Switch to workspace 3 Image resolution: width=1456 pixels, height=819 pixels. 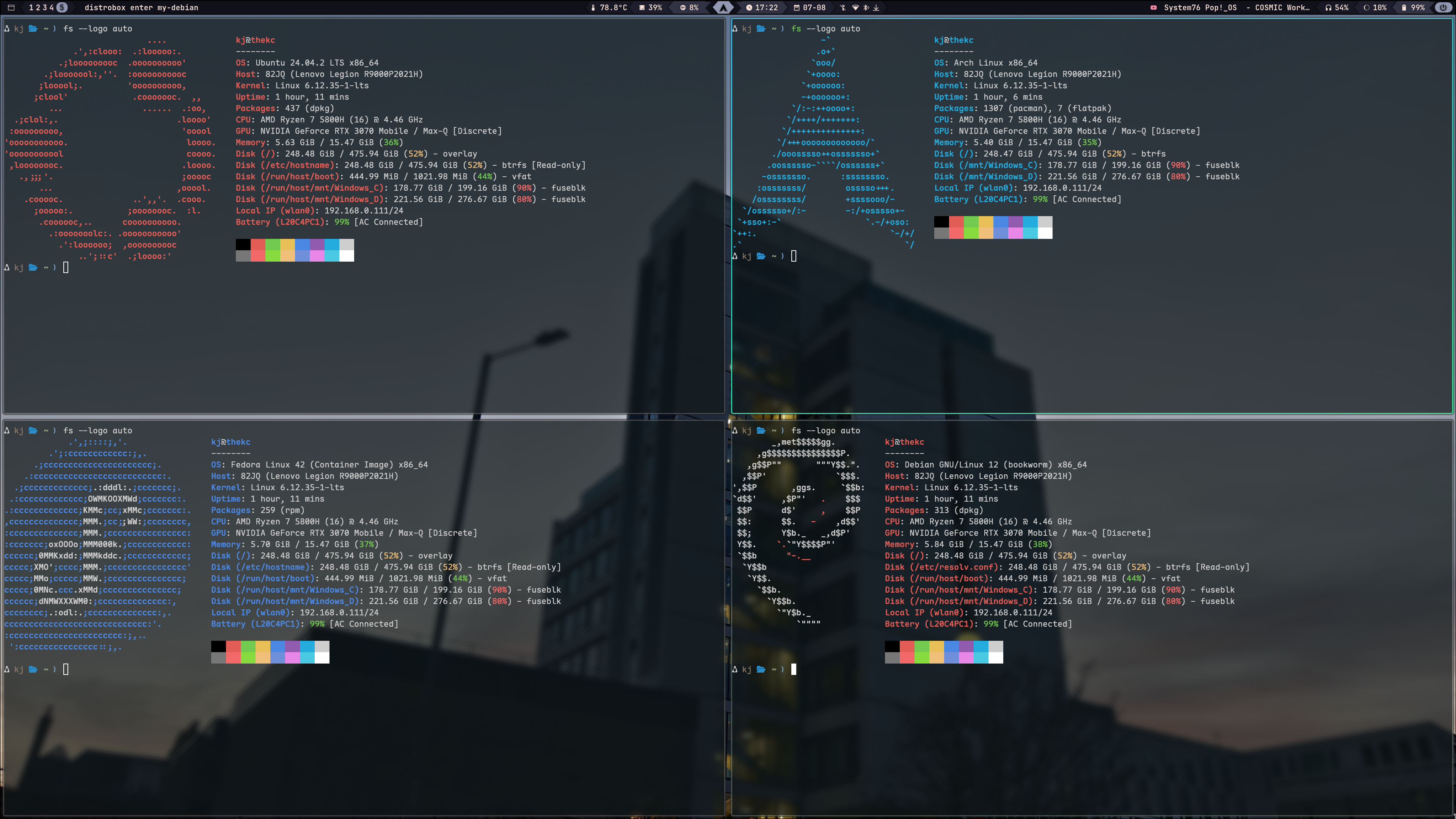(x=45, y=7)
